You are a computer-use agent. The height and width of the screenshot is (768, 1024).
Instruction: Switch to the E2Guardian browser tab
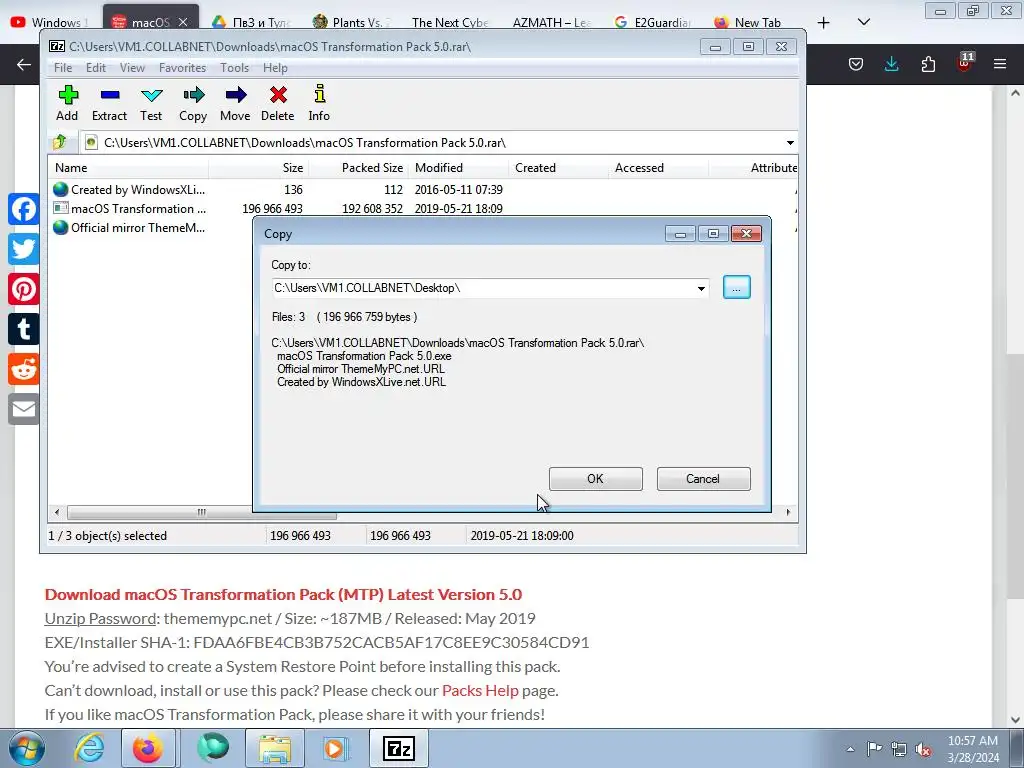[652, 22]
